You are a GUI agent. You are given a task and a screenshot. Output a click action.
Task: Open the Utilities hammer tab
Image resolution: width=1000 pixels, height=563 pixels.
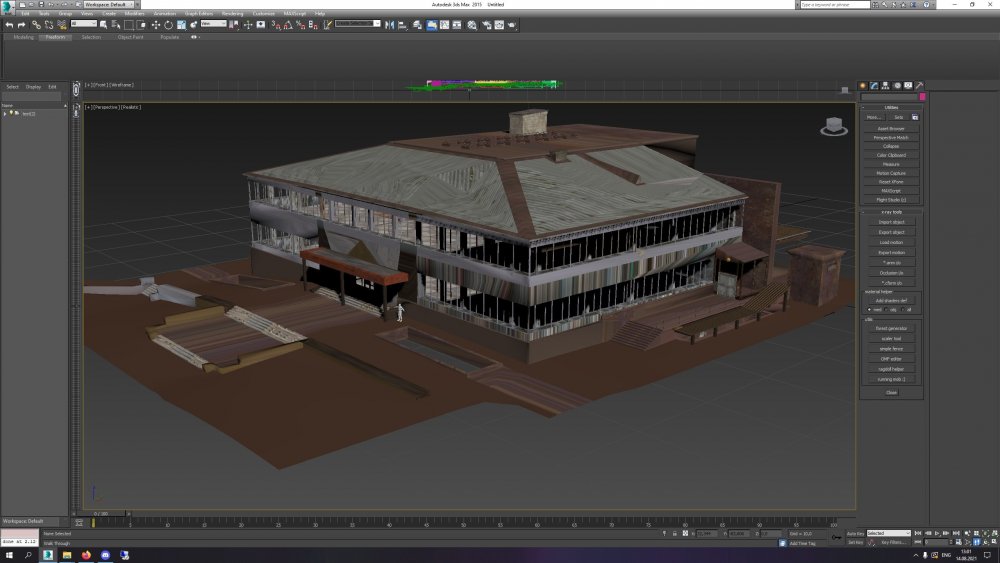click(919, 86)
